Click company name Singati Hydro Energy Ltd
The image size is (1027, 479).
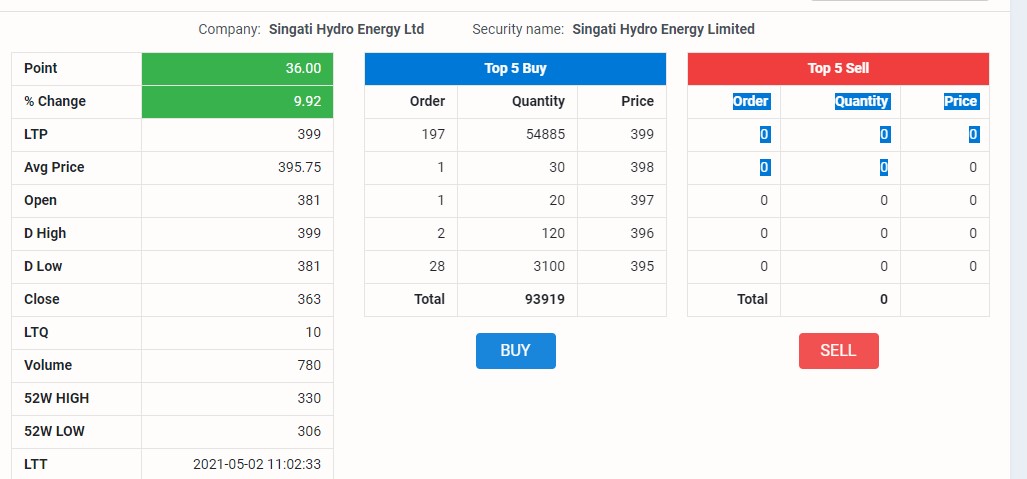pos(346,29)
